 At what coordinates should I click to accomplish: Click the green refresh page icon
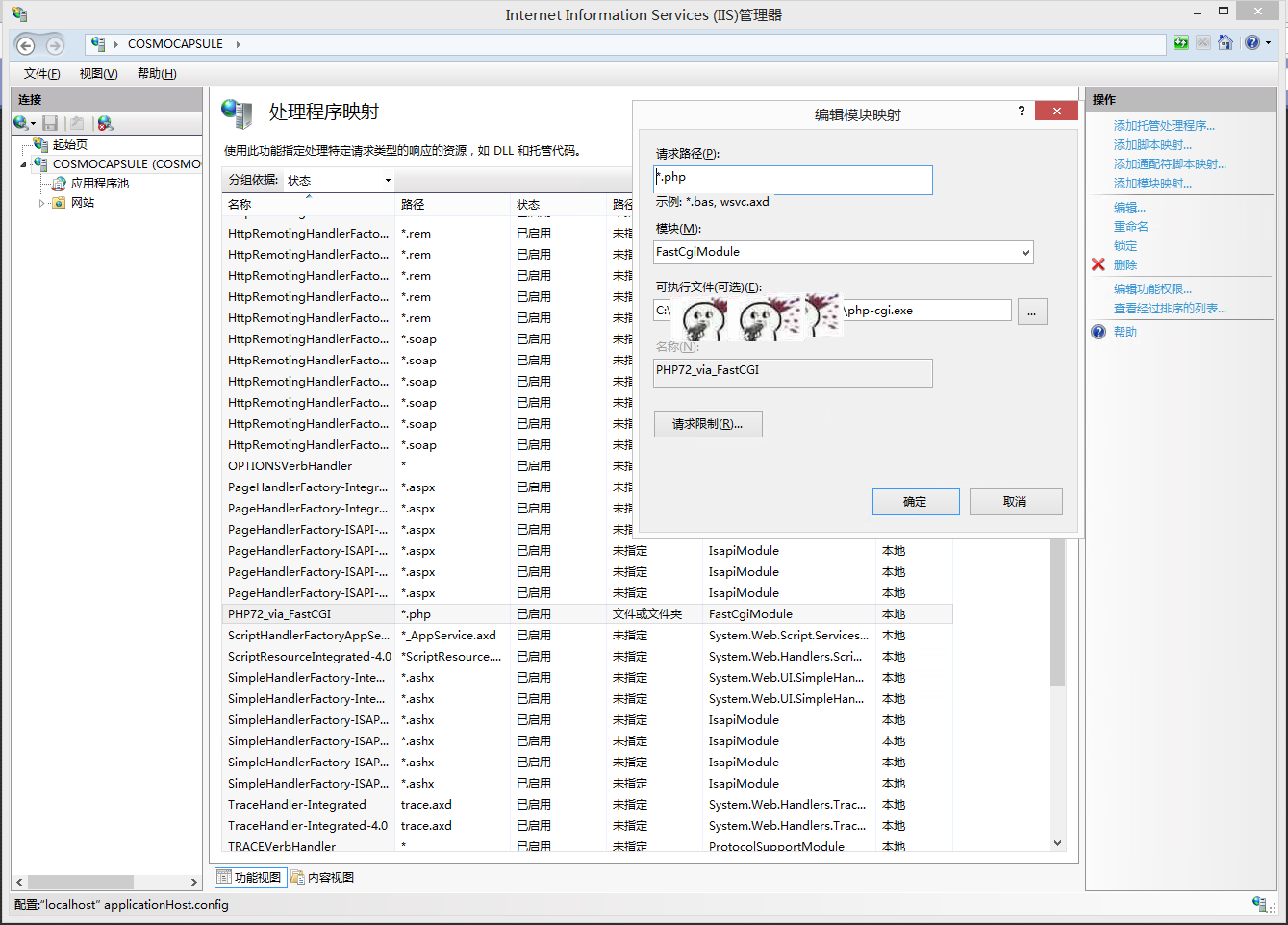click(1180, 42)
